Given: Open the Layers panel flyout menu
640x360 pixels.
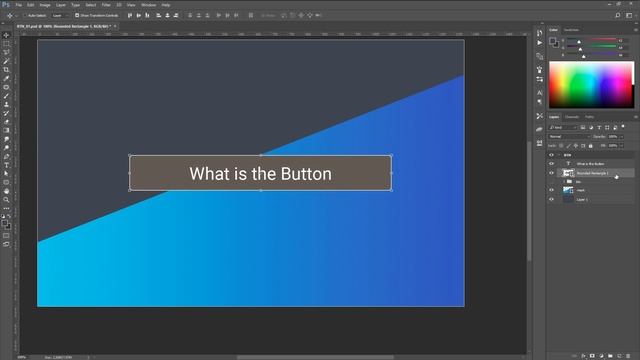Looking at the screenshot, I should (636, 117).
